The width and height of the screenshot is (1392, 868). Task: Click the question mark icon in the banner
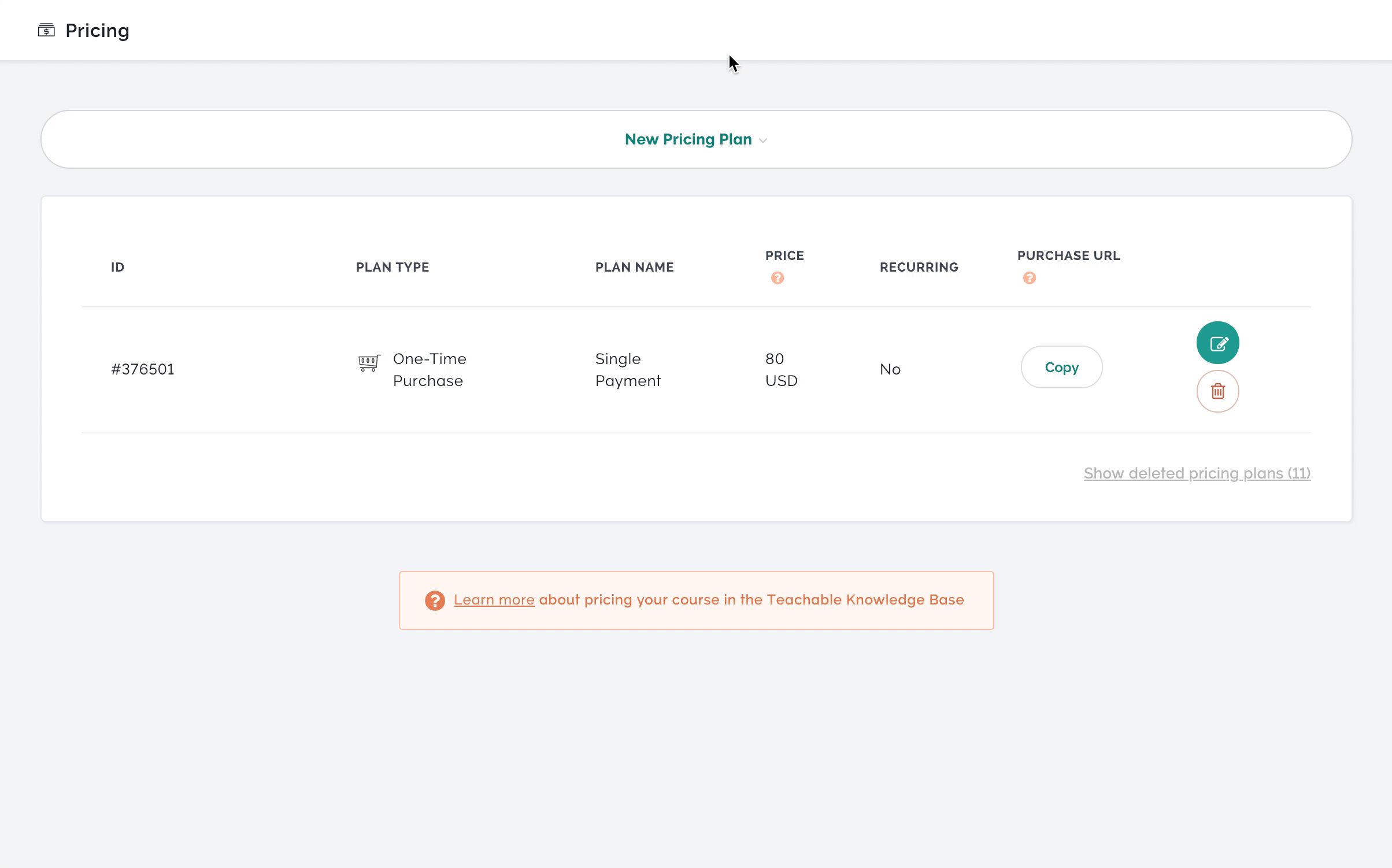point(435,601)
